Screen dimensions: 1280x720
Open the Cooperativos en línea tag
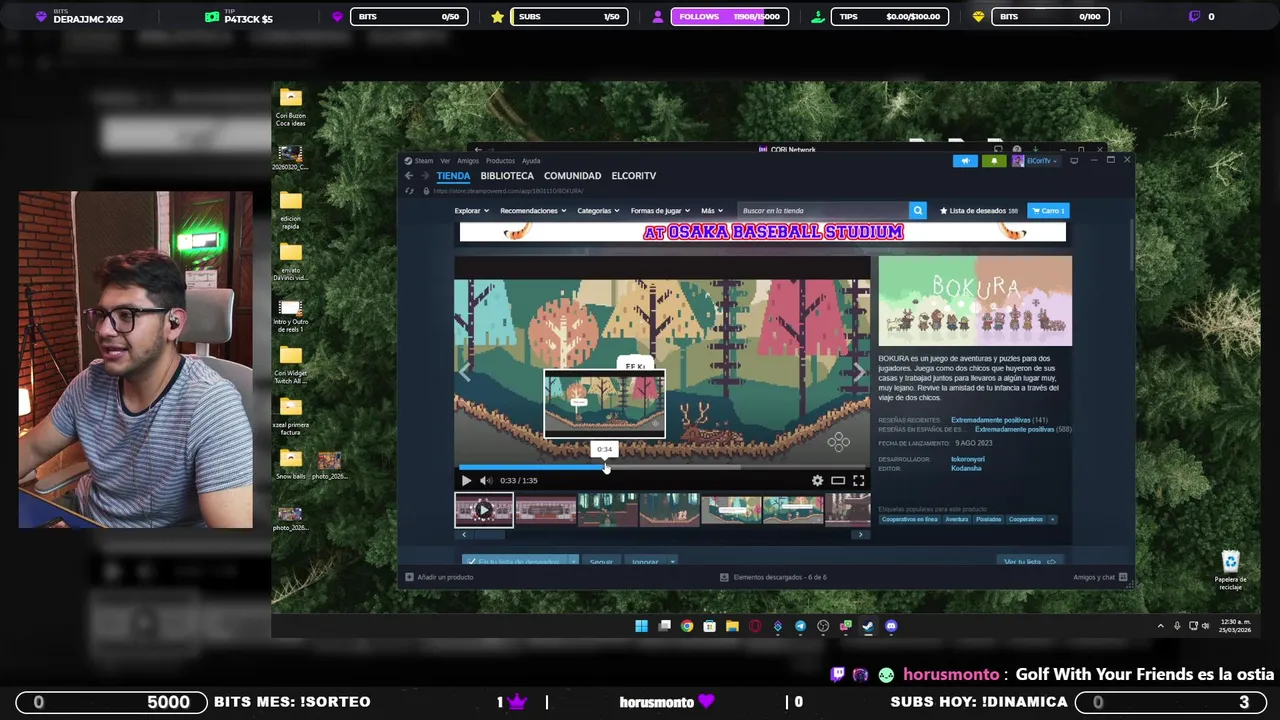[909, 519]
